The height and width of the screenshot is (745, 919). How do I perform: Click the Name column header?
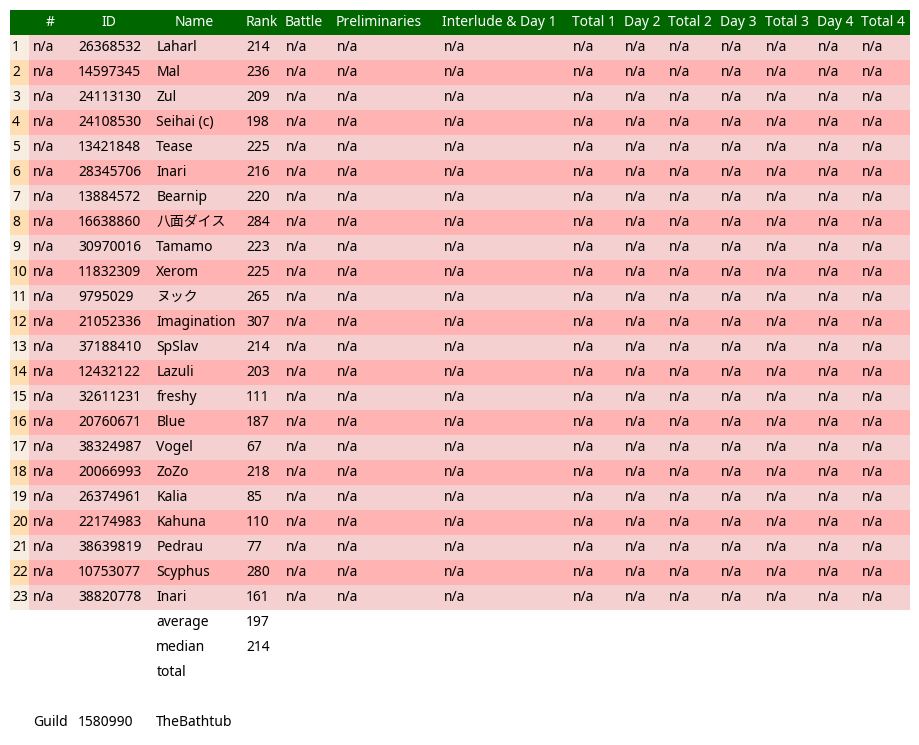pyautogui.click(x=193, y=22)
